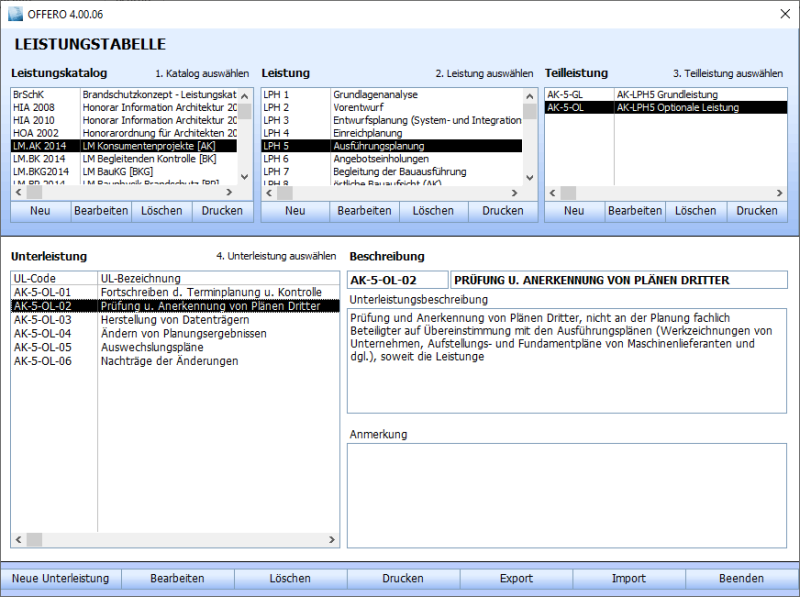Click right arrow of Unterleistung horizontal scrollbar
The image size is (800, 597).
(x=332, y=539)
